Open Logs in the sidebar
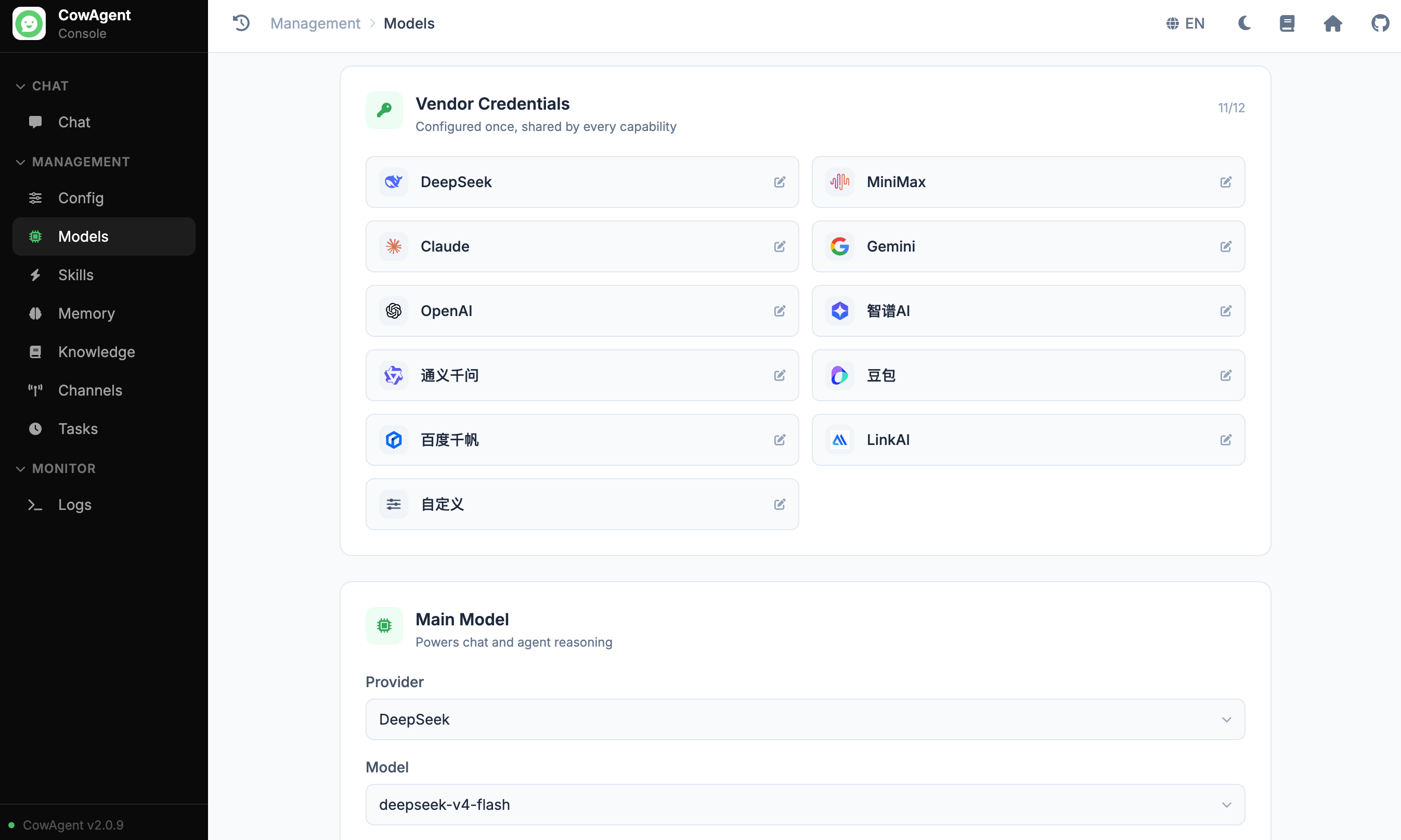The height and width of the screenshot is (840, 1401). pos(103,505)
